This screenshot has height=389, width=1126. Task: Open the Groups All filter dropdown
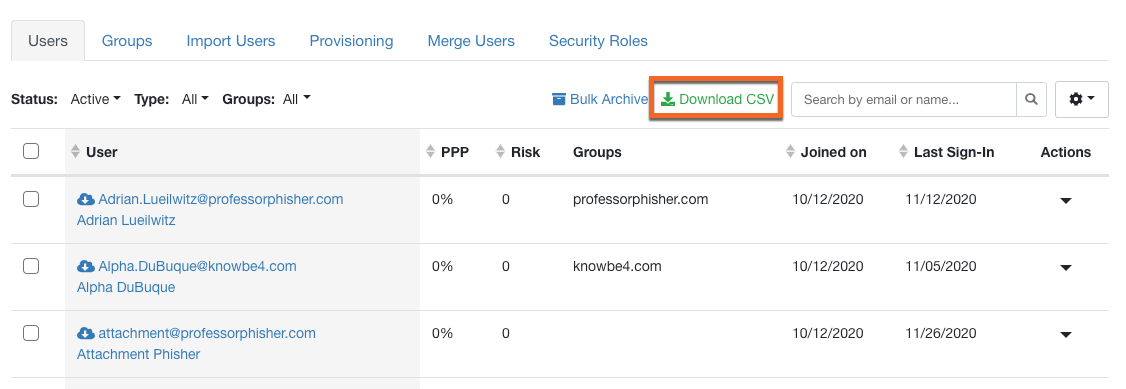pyautogui.click(x=297, y=99)
